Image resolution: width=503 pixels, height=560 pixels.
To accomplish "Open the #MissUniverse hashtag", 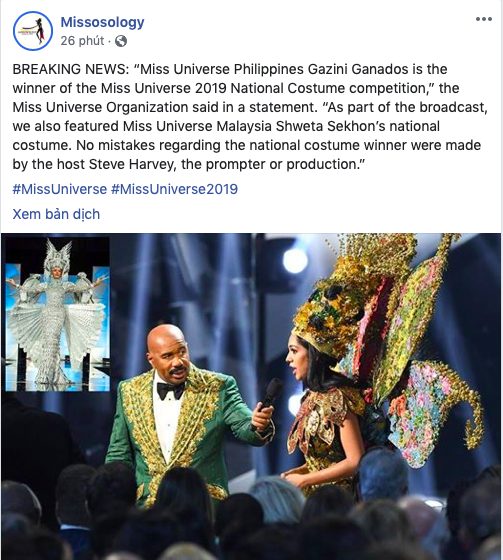I will pyautogui.click(x=60, y=189).
